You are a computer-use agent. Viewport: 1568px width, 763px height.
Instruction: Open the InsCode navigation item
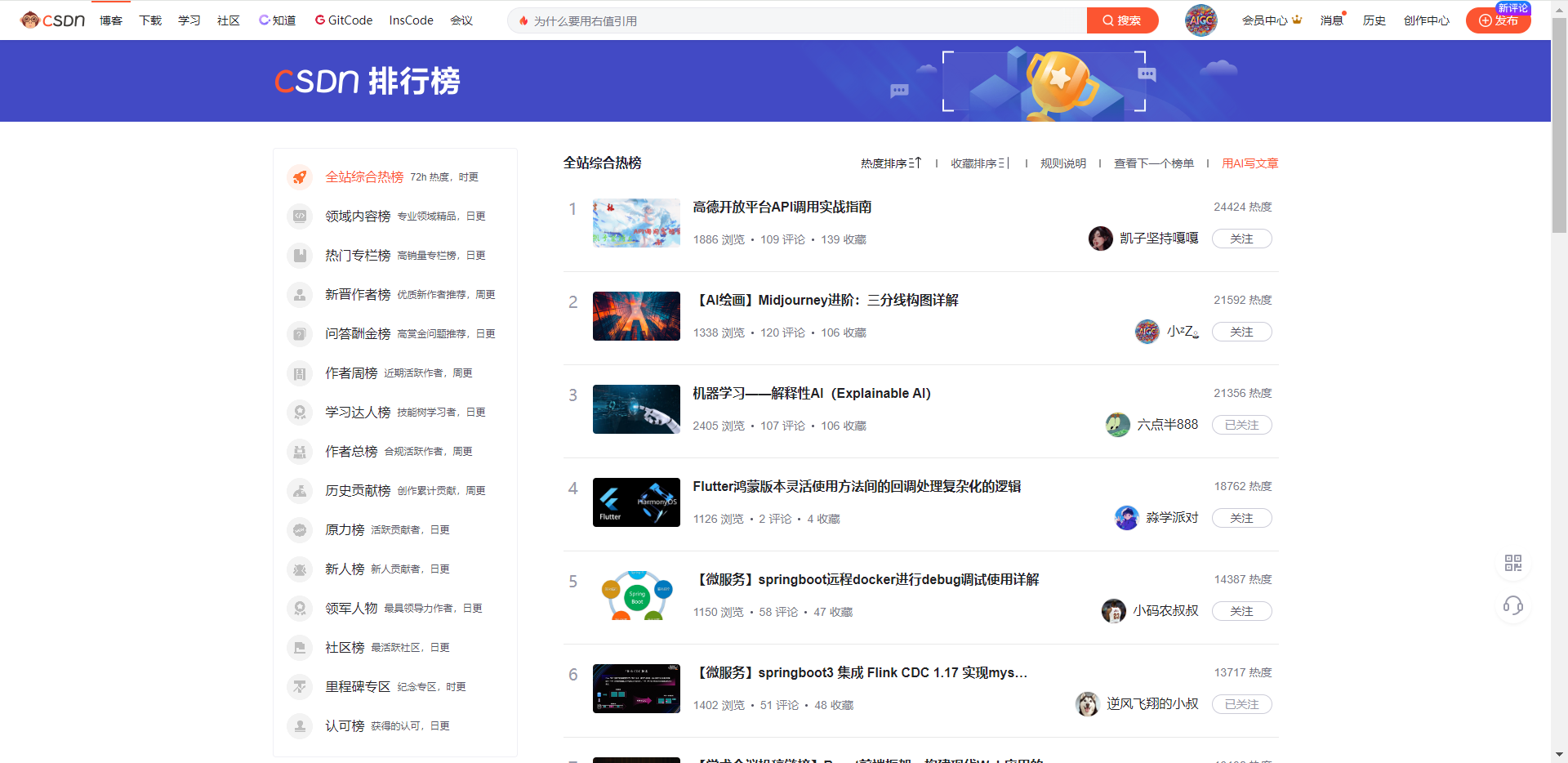[x=412, y=20]
